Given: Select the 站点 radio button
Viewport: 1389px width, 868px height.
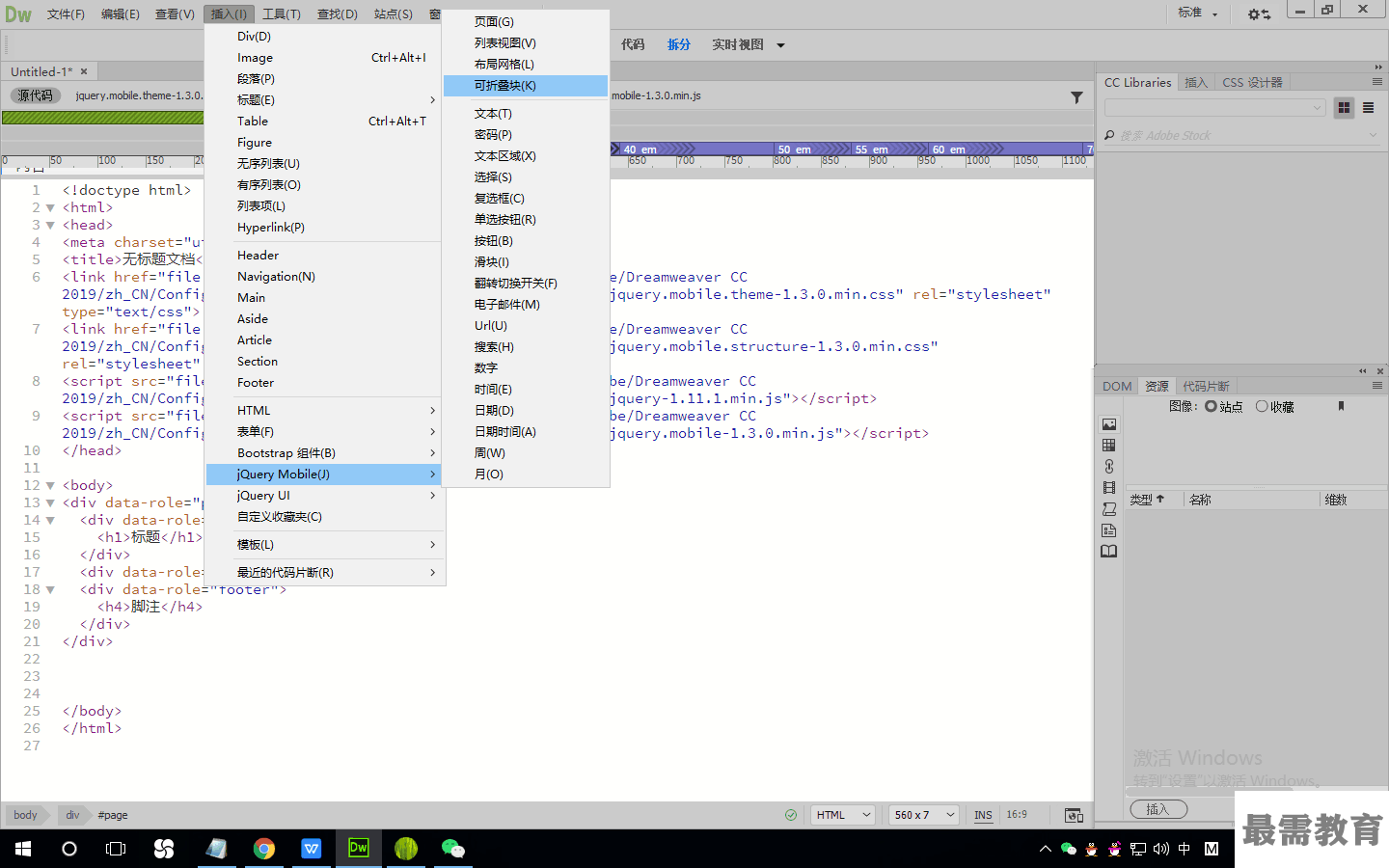Looking at the screenshot, I should (x=1211, y=406).
